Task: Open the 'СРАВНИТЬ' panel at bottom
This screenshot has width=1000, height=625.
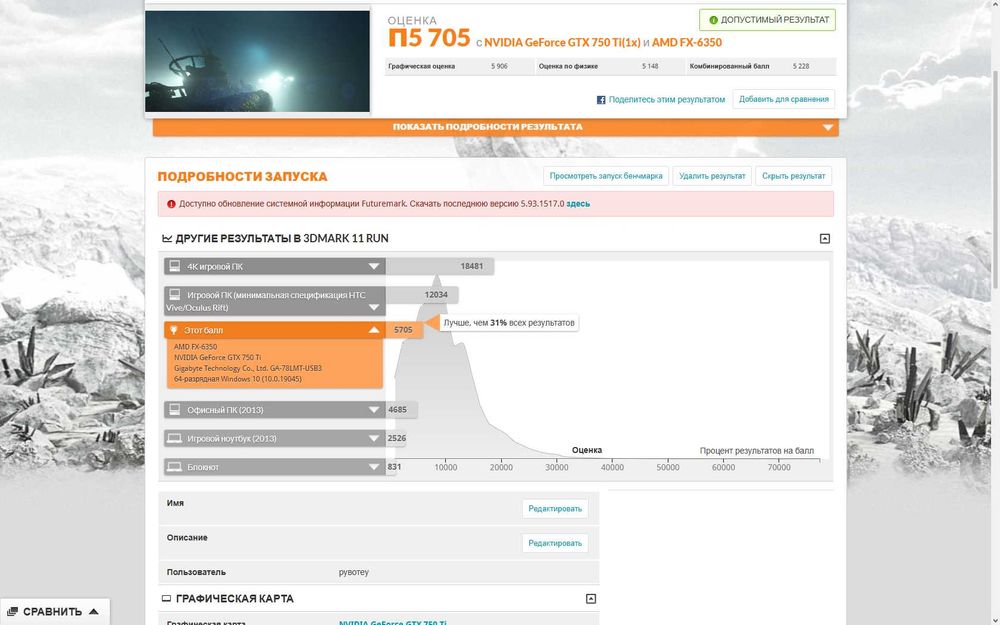Action: 55,612
